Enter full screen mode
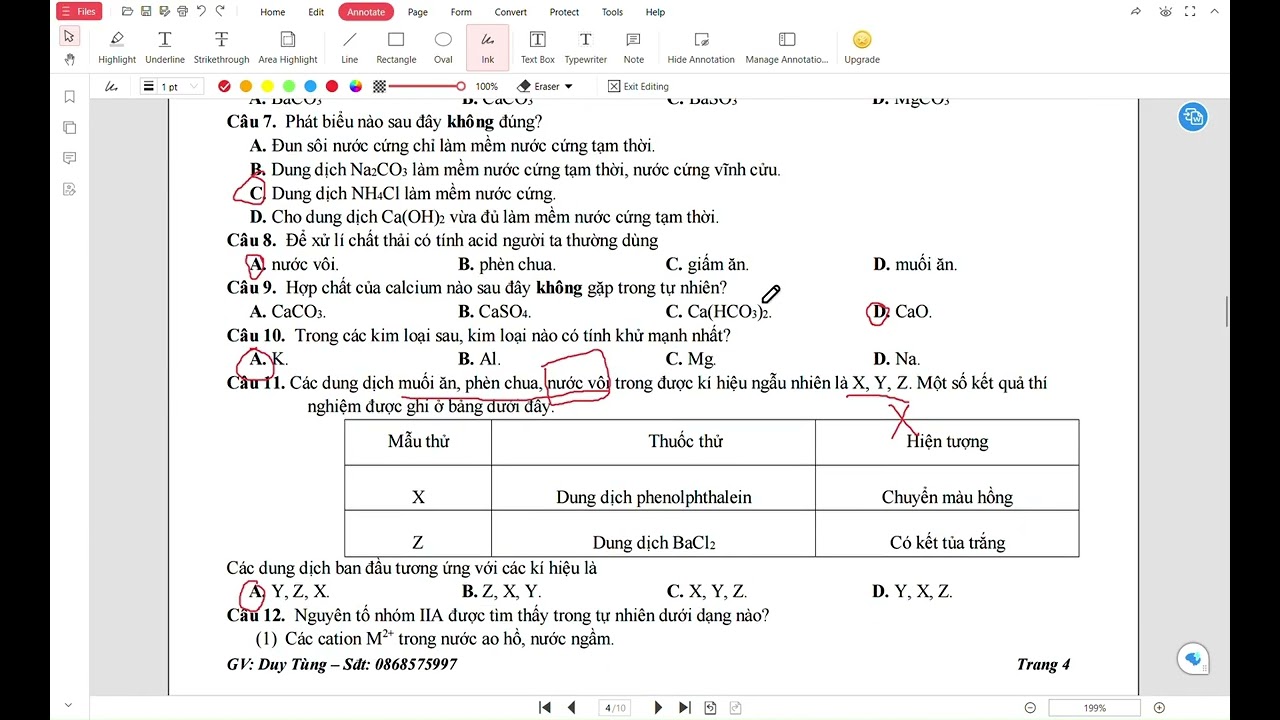This screenshot has width=1280, height=720. tap(1190, 12)
